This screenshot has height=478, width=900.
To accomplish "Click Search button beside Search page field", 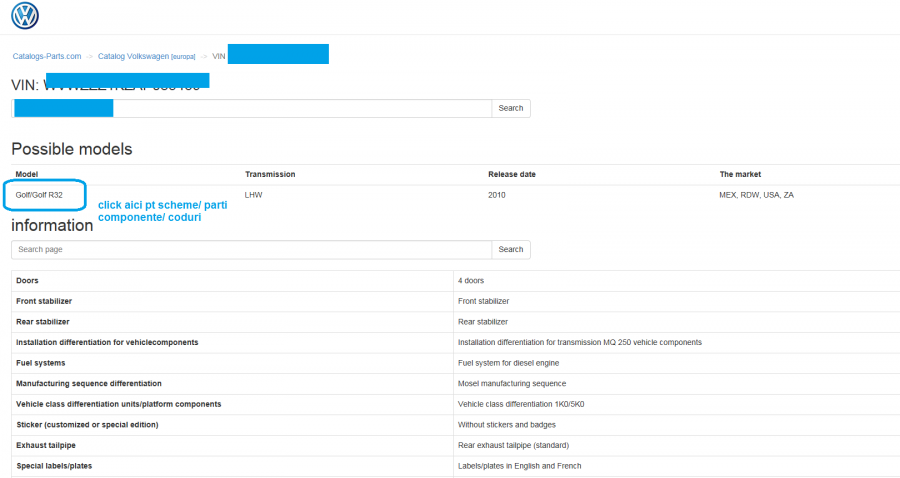I will pos(511,250).
